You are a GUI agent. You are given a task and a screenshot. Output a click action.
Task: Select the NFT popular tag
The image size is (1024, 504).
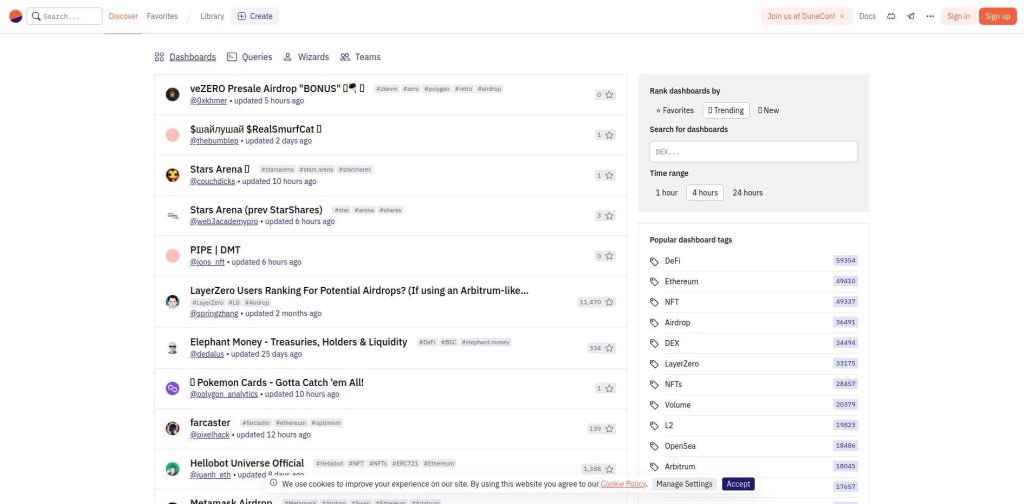[x=671, y=302]
